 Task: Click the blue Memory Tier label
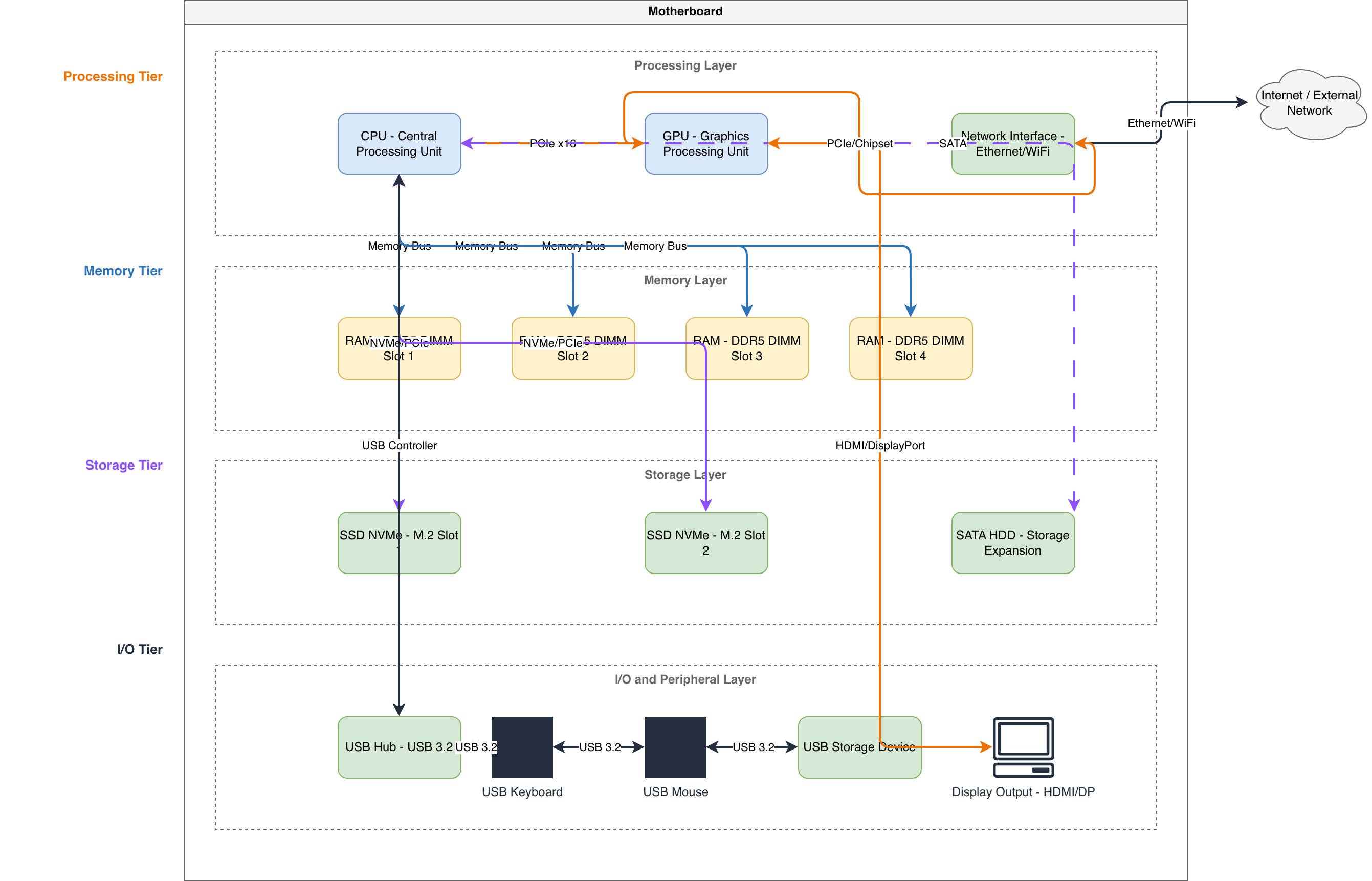tap(123, 271)
